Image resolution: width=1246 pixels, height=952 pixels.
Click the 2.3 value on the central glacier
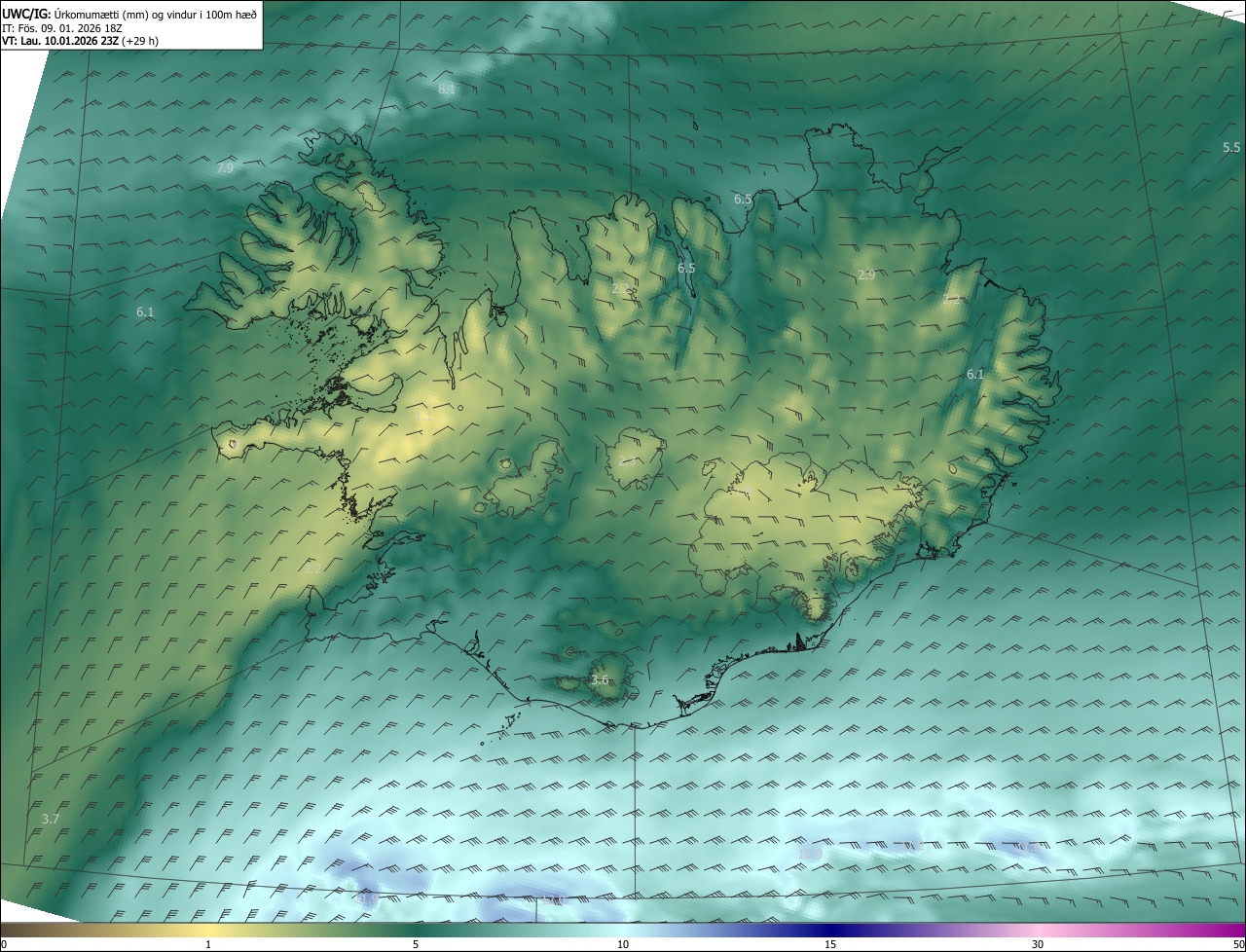click(x=628, y=460)
